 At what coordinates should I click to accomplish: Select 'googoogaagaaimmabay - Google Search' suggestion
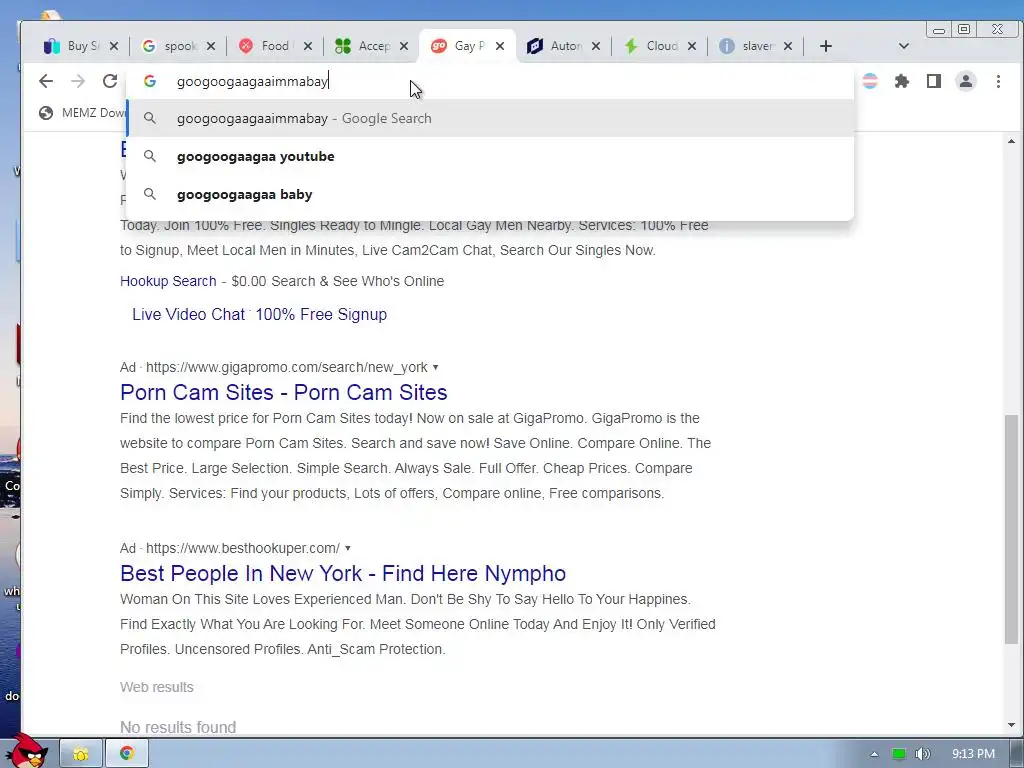[x=490, y=118]
